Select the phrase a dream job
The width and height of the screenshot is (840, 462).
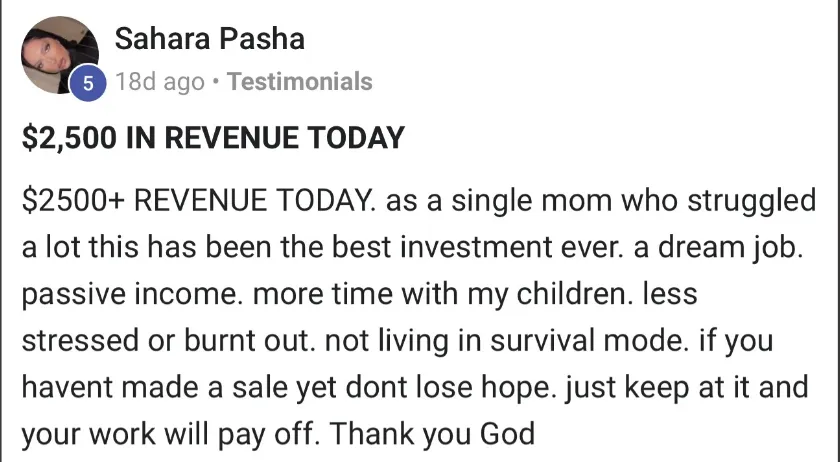pyautogui.click(x=718, y=249)
